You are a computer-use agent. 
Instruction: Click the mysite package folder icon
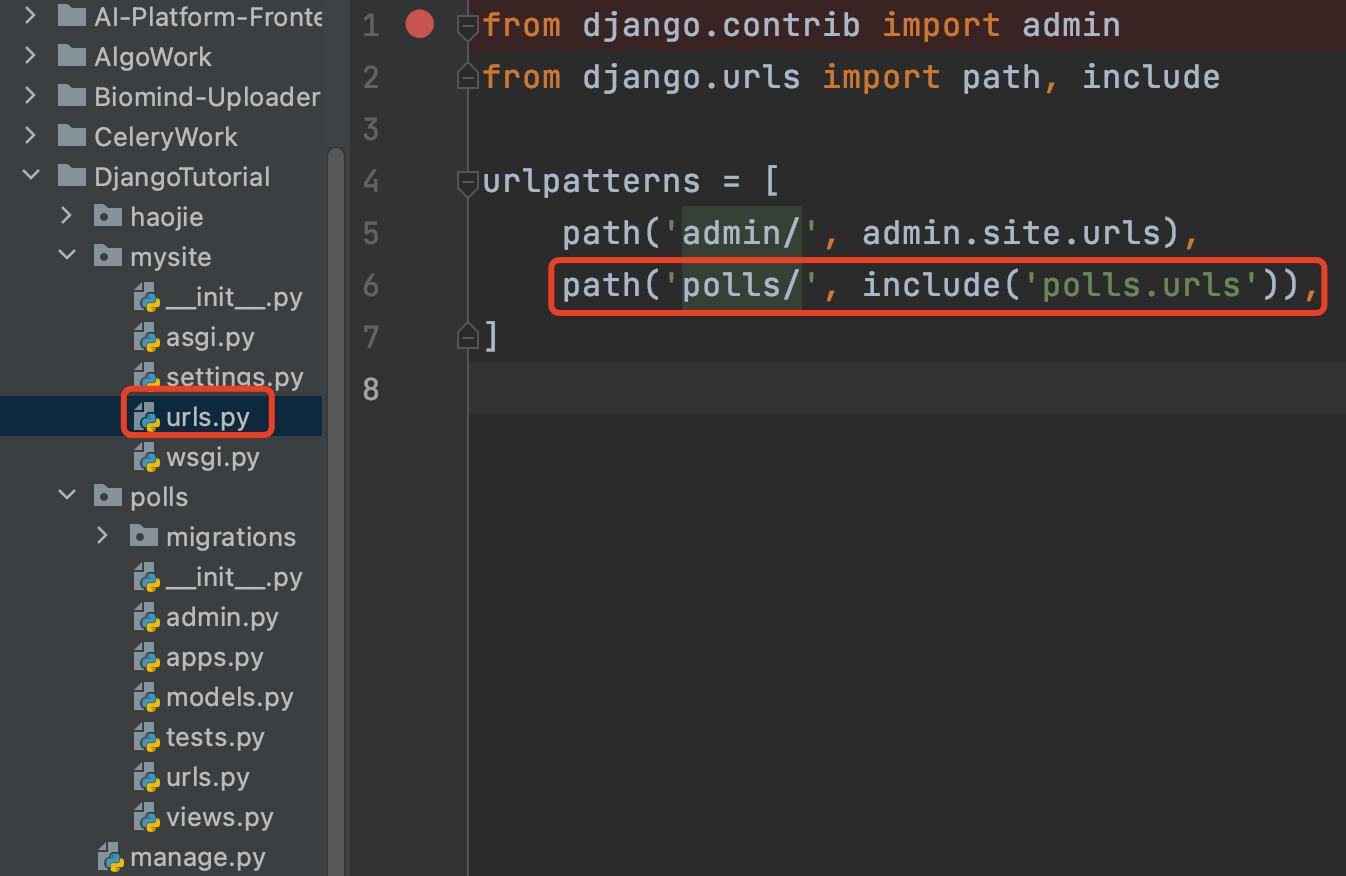108,256
